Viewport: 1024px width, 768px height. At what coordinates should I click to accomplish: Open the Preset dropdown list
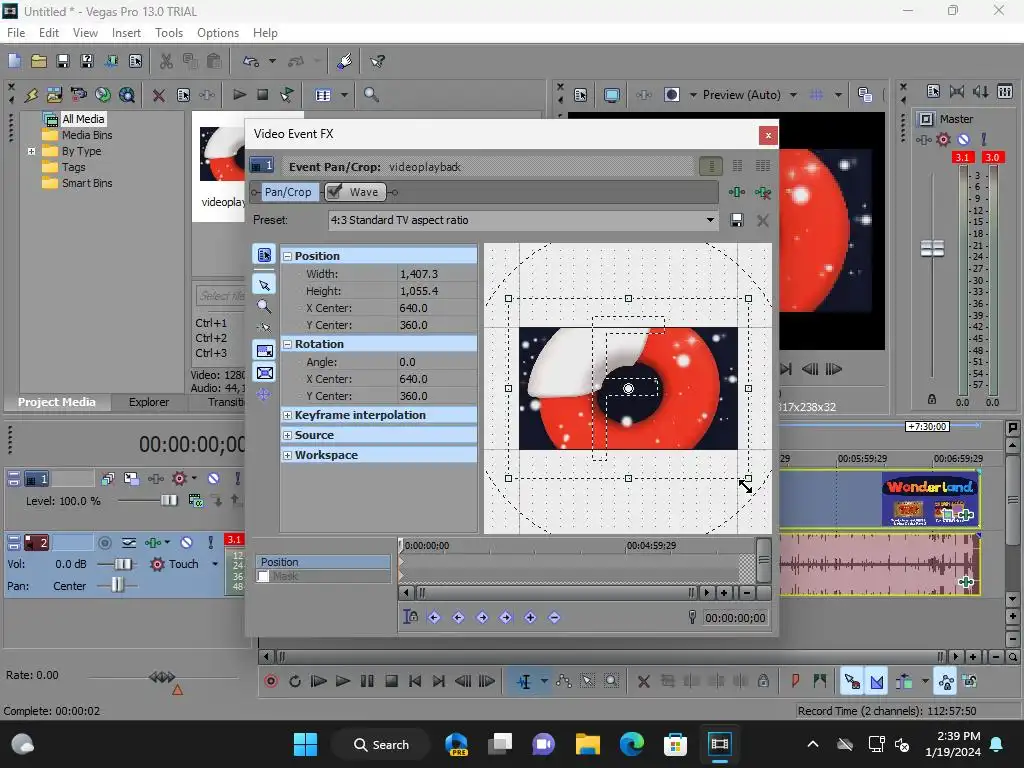(x=710, y=220)
